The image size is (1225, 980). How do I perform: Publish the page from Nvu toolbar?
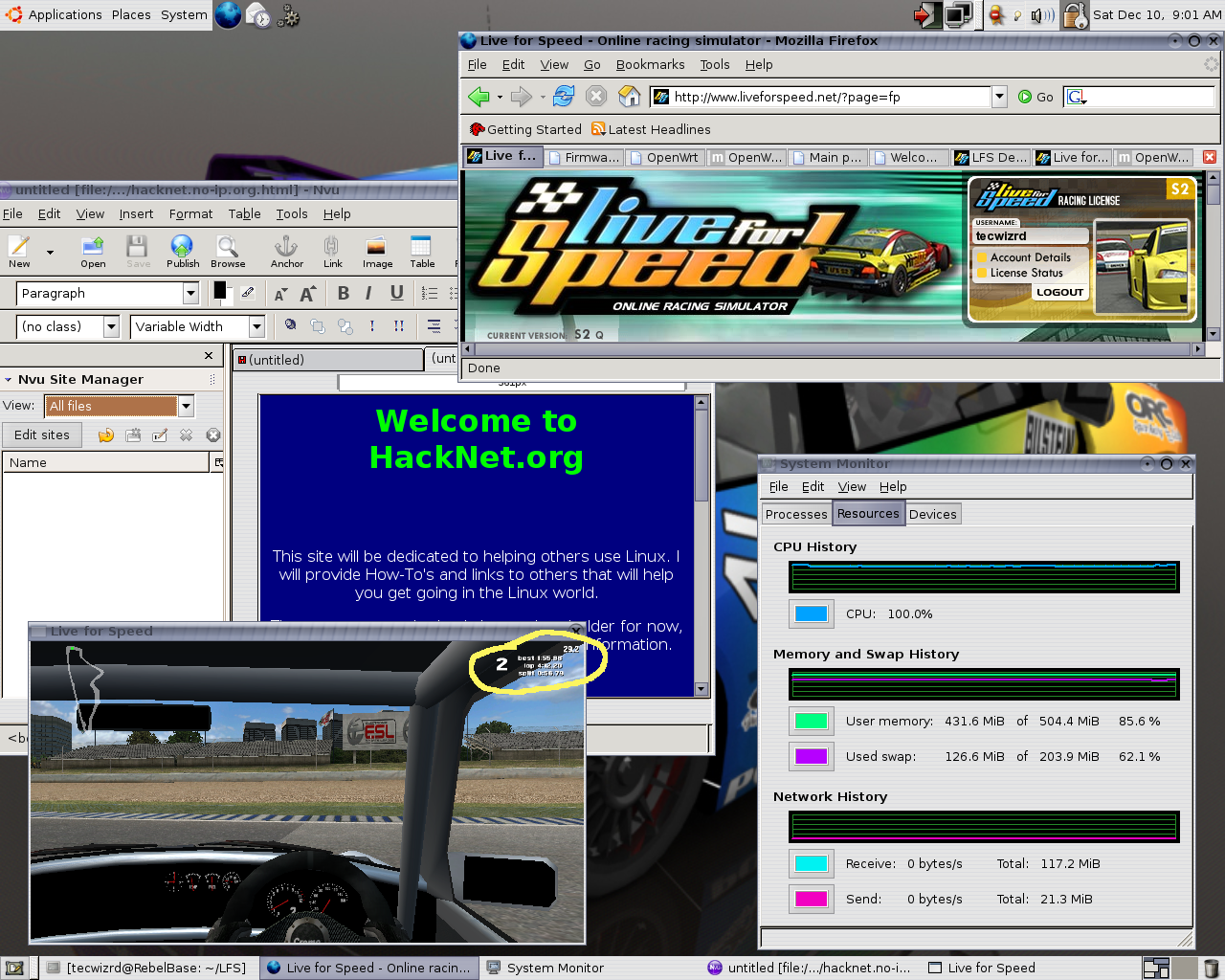(x=183, y=251)
